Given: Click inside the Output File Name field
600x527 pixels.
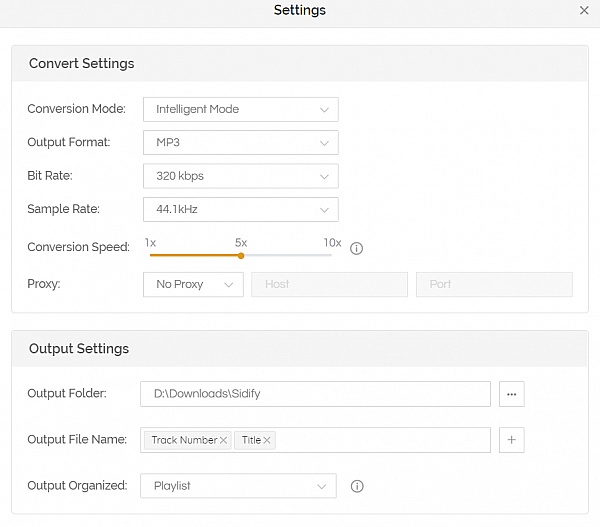Looking at the screenshot, I should [380, 440].
